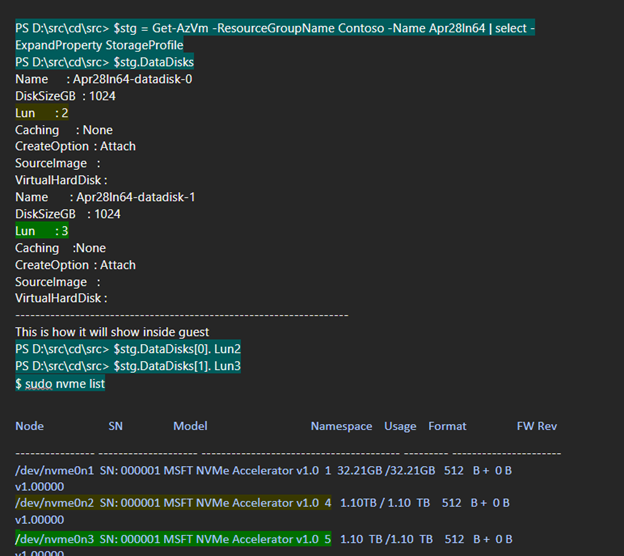Click the '$stg.DataDisks[0]. Lun2' line

click(128, 349)
